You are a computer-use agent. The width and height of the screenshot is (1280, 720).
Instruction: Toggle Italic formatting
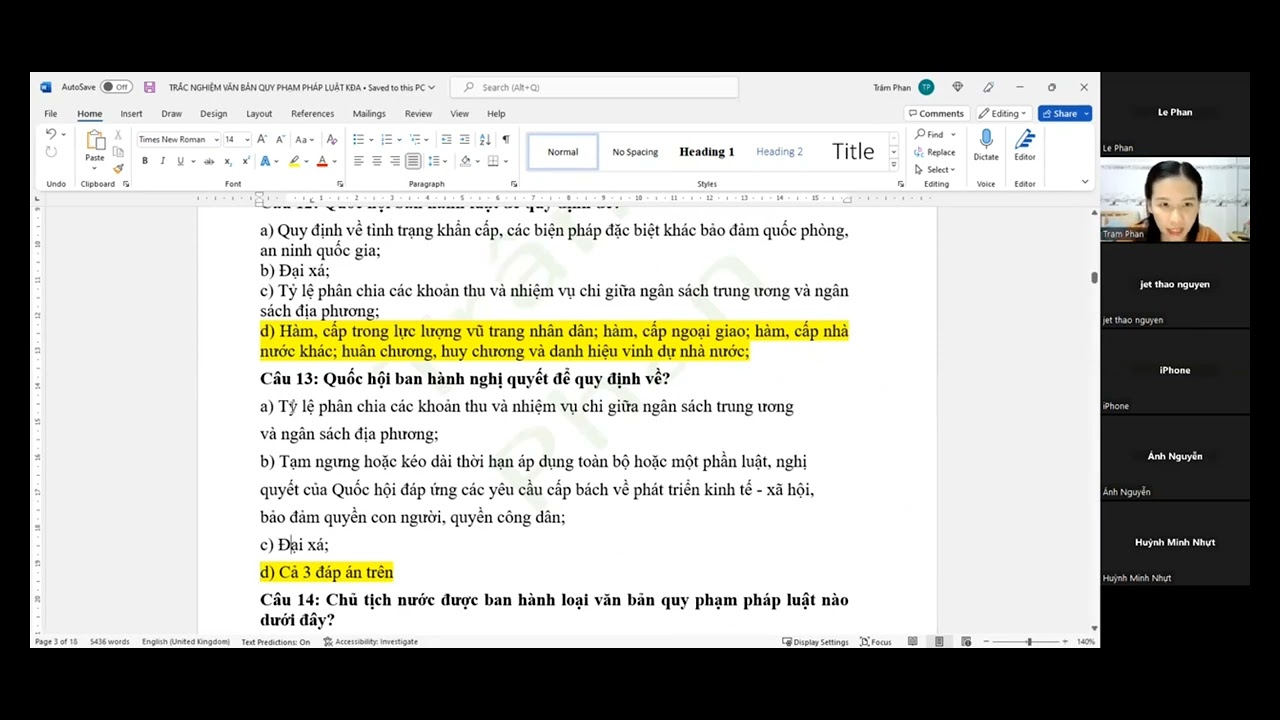click(163, 161)
